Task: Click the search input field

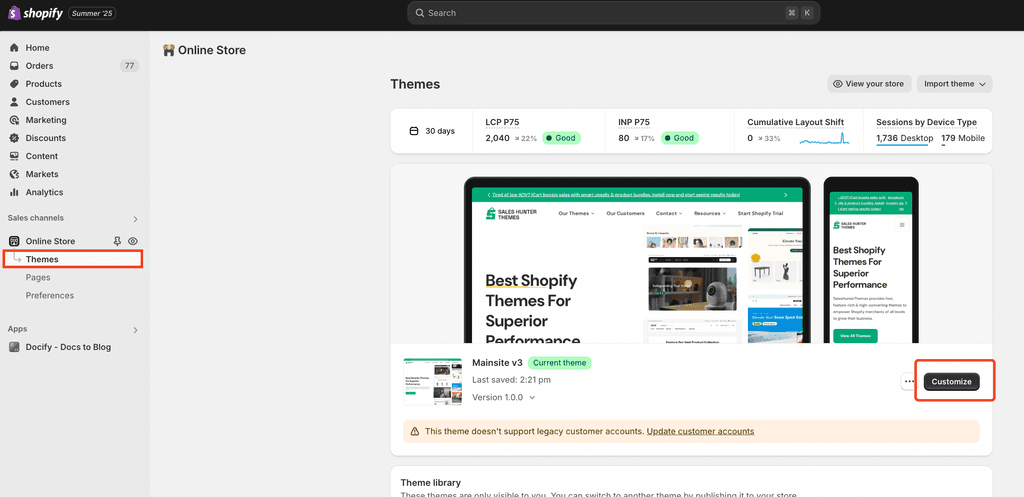Action: tap(613, 13)
